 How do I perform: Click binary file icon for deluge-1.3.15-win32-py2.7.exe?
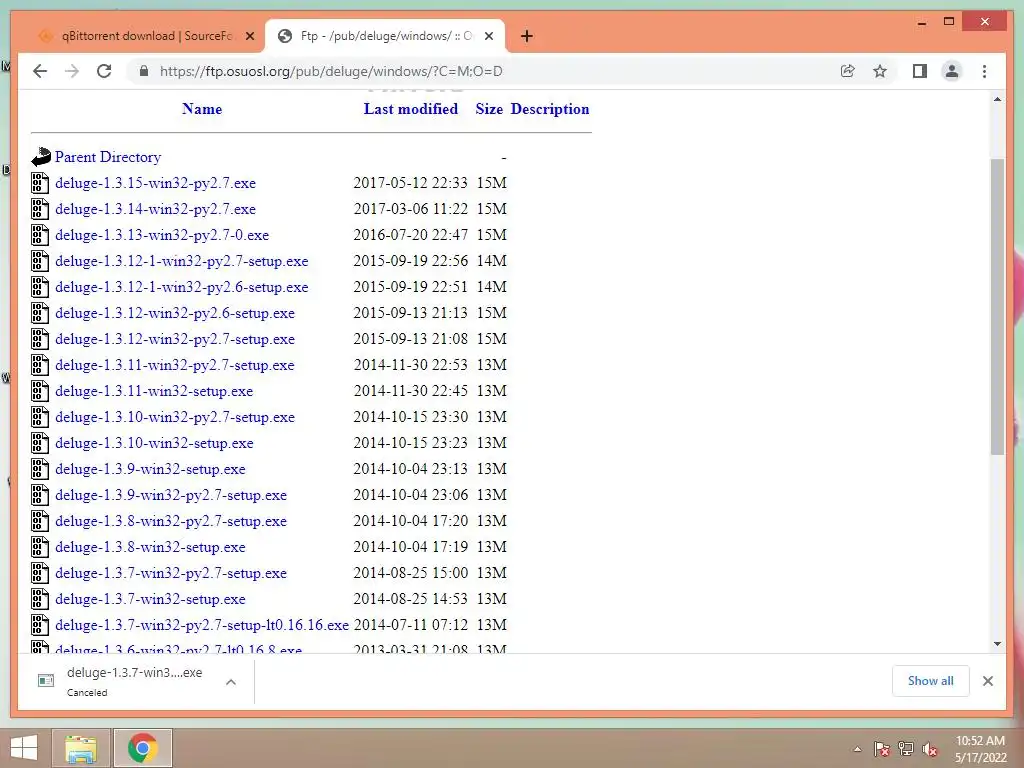pyautogui.click(x=40, y=183)
